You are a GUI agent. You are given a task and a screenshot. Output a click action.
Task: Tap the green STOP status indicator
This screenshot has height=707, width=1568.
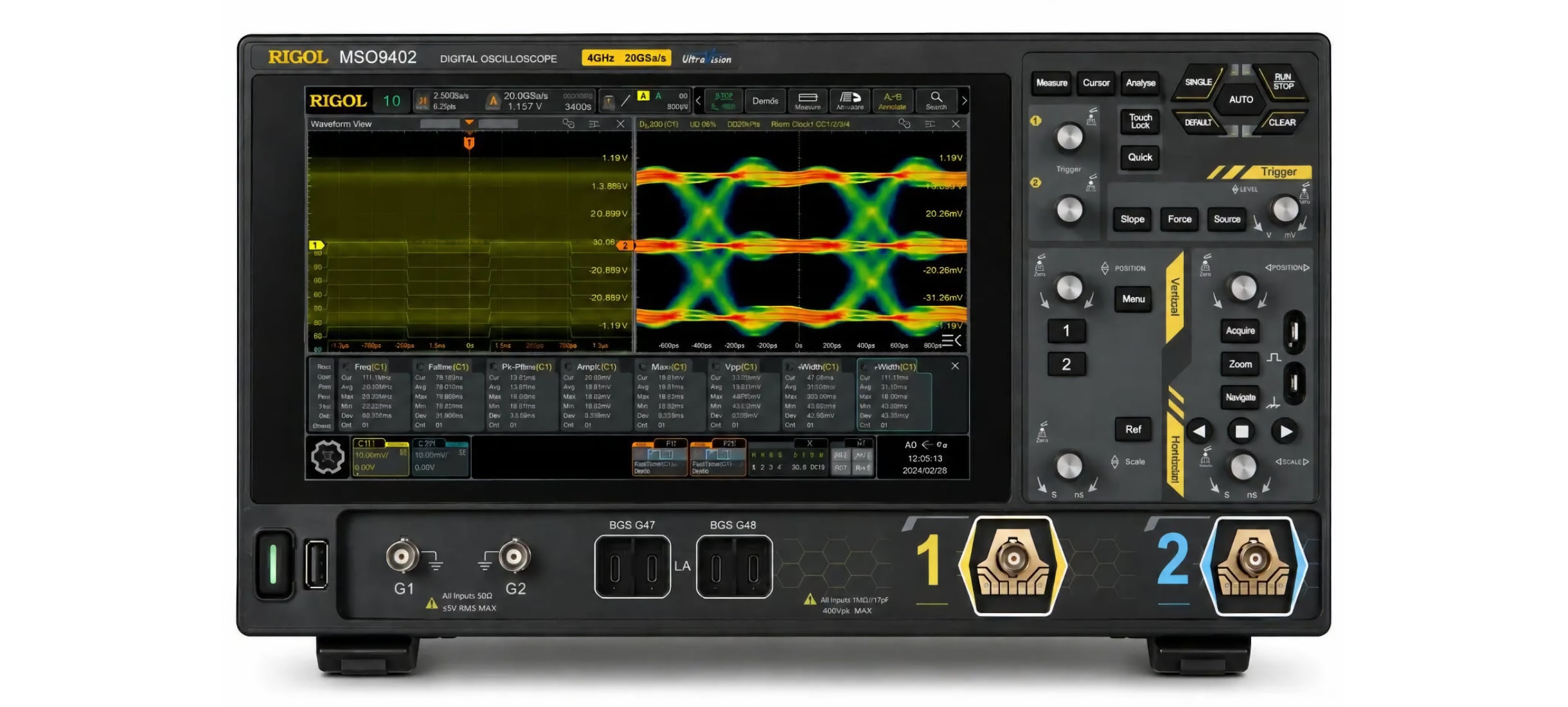(x=724, y=100)
